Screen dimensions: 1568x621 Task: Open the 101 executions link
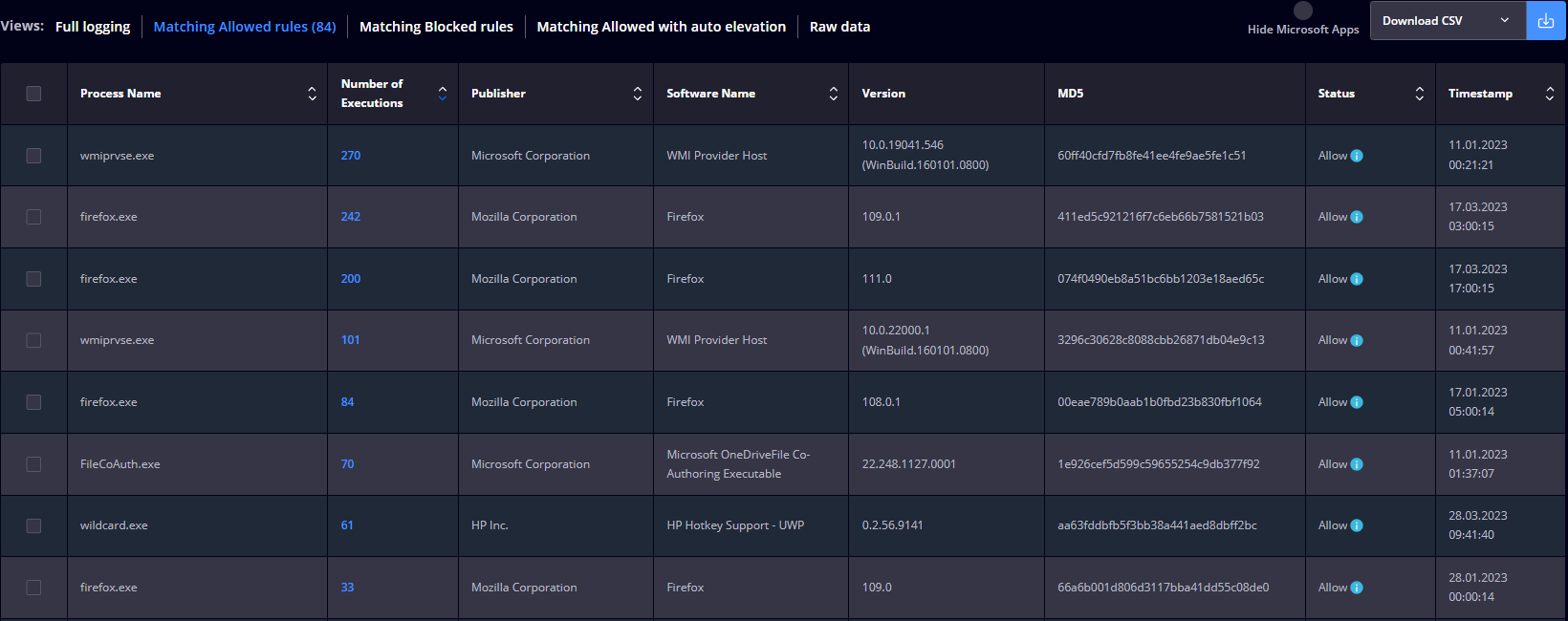tap(351, 340)
